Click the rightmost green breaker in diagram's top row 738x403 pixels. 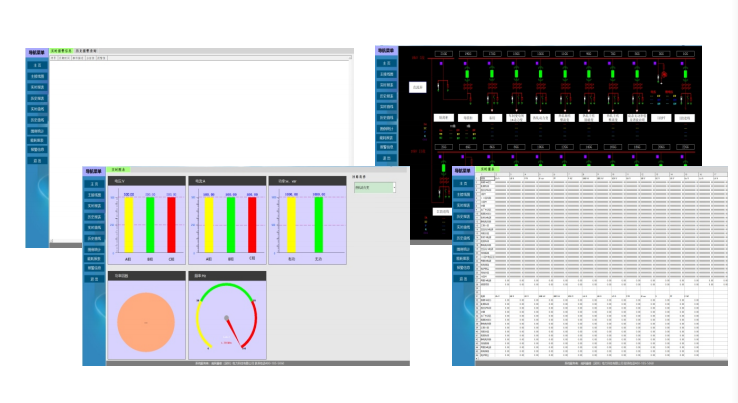(x=684, y=74)
